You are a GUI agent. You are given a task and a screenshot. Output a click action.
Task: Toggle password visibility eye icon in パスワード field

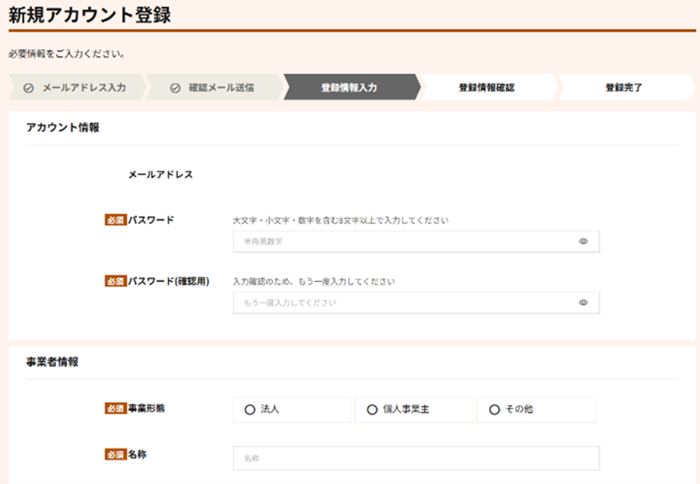click(x=583, y=242)
